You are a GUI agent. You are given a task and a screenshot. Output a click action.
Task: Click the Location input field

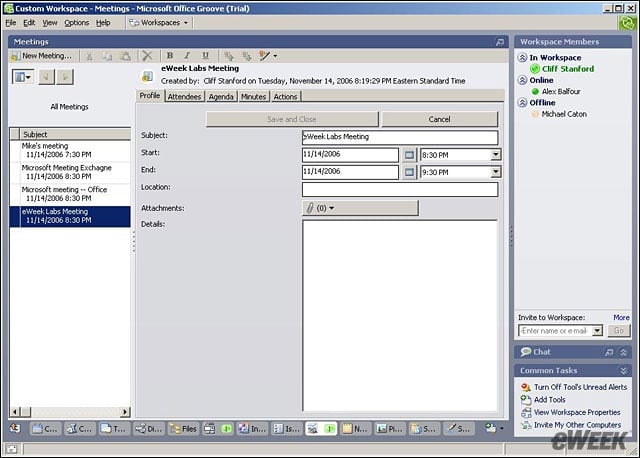(x=400, y=189)
